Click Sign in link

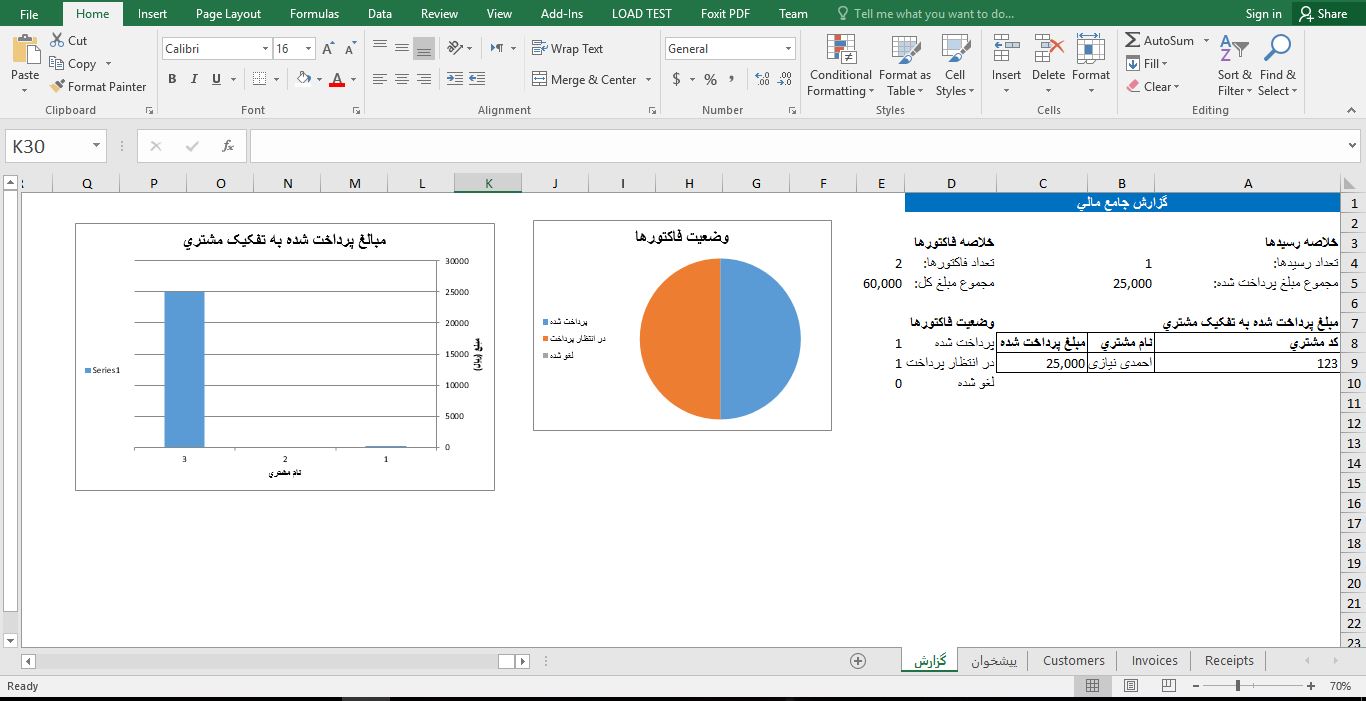click(x=1263, y=14)
